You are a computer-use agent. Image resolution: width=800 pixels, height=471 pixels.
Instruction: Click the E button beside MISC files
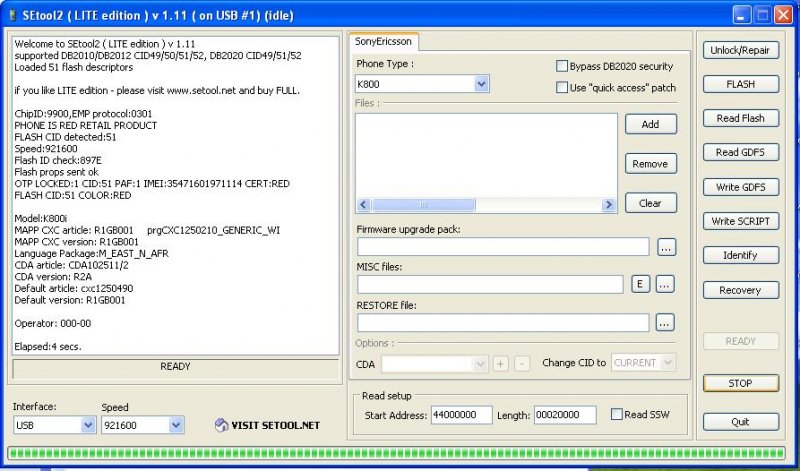click(640, 284)
